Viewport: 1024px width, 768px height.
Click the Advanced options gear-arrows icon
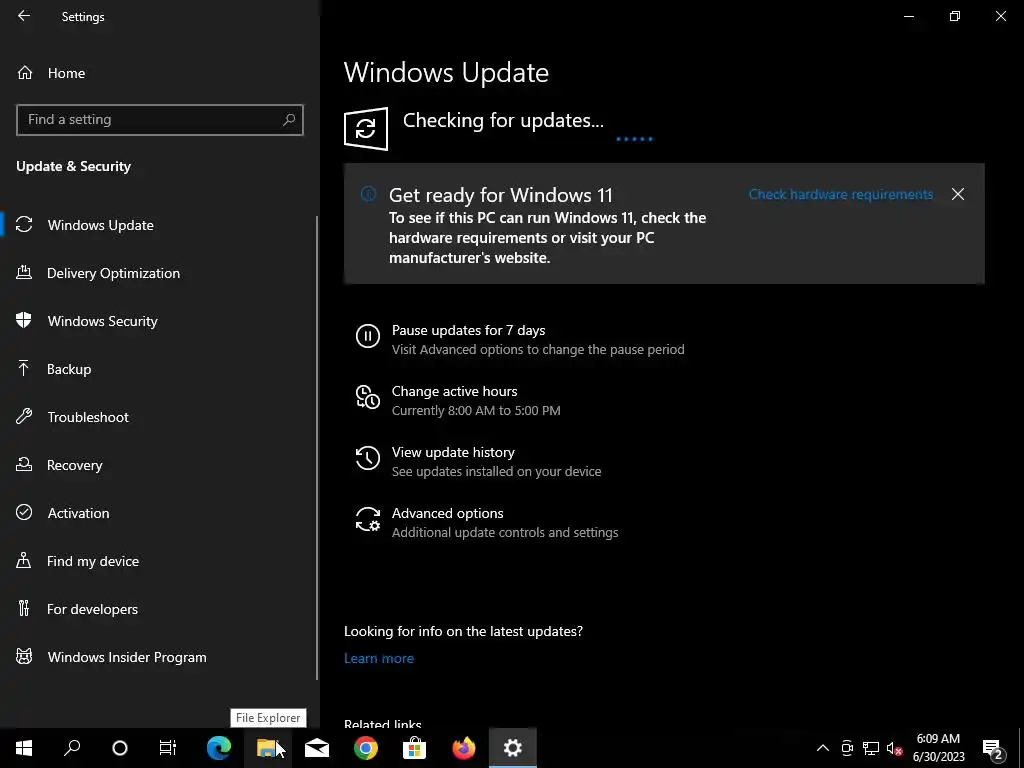[x=368, y=519]
